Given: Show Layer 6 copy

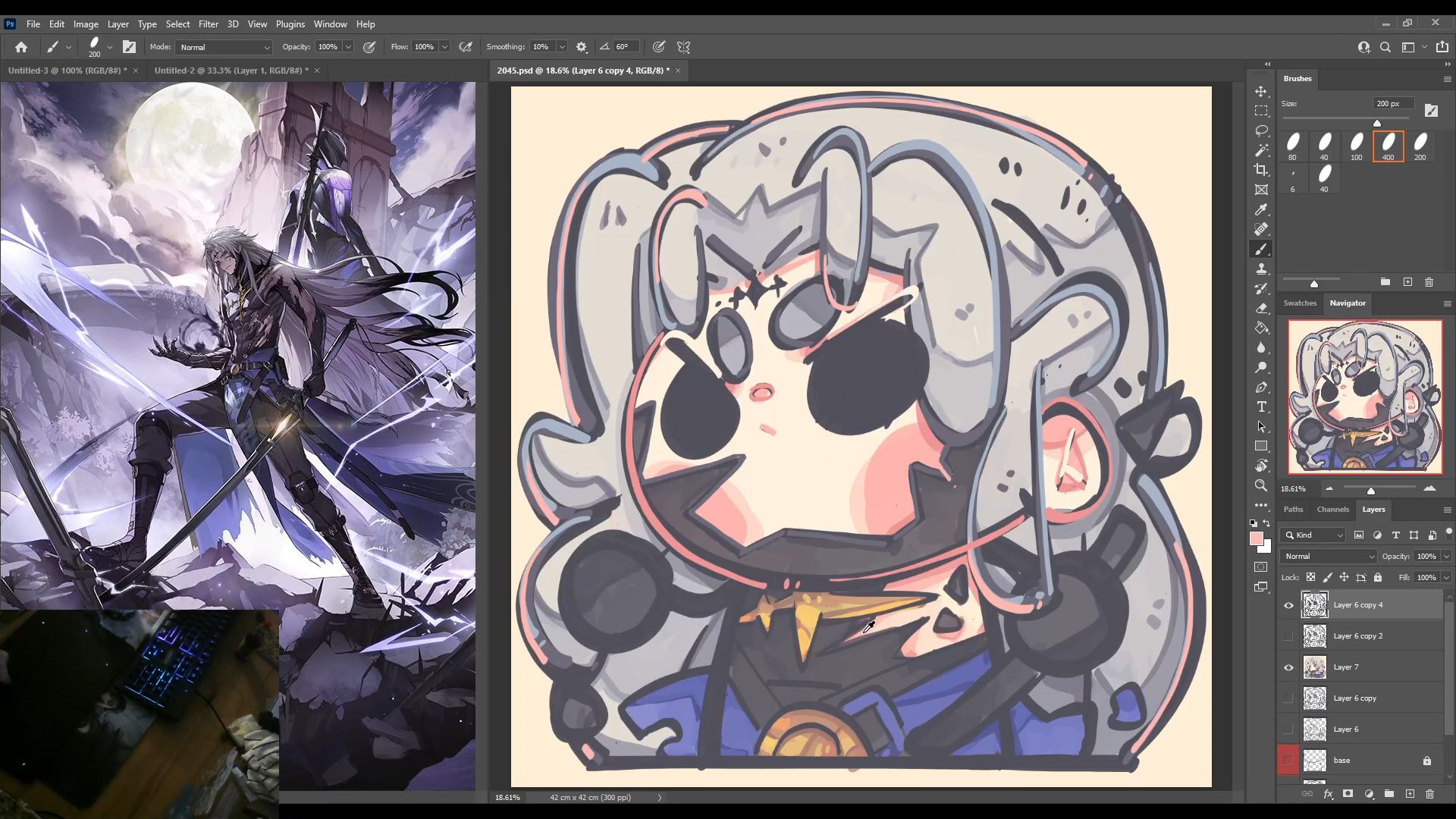Looking at the screenshot, I should pos(1288,698).
